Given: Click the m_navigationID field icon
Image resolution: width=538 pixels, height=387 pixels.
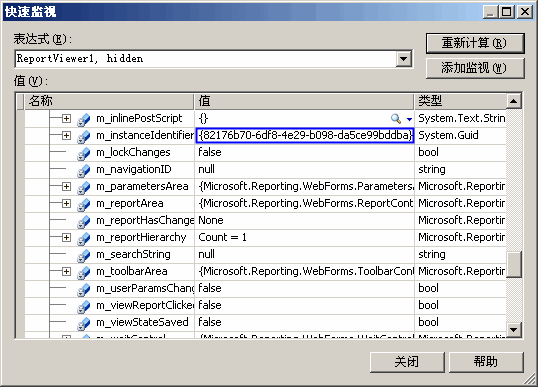Looking at the screenshot, I should (84, 170).
